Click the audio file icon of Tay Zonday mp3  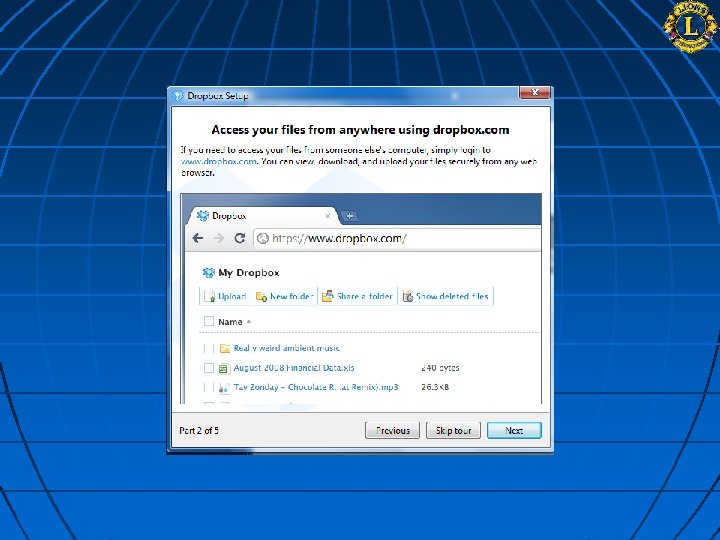[224, 388]
